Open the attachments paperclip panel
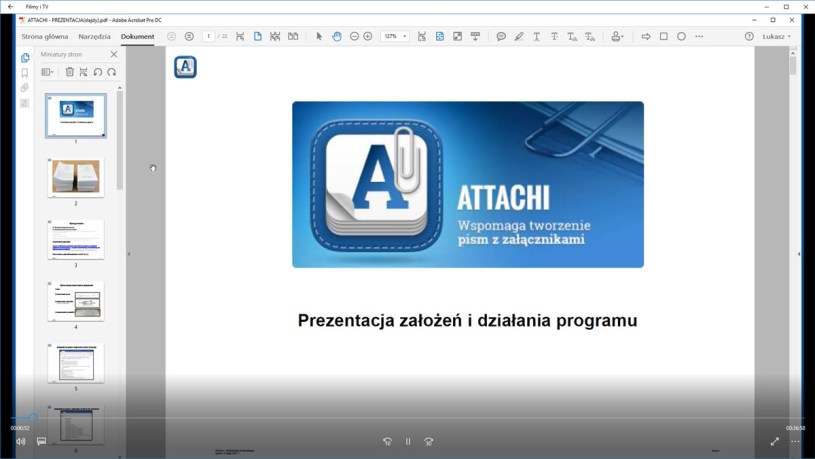Image resolution: width=815 pixels, height=459 pixels. pos(25,88)
